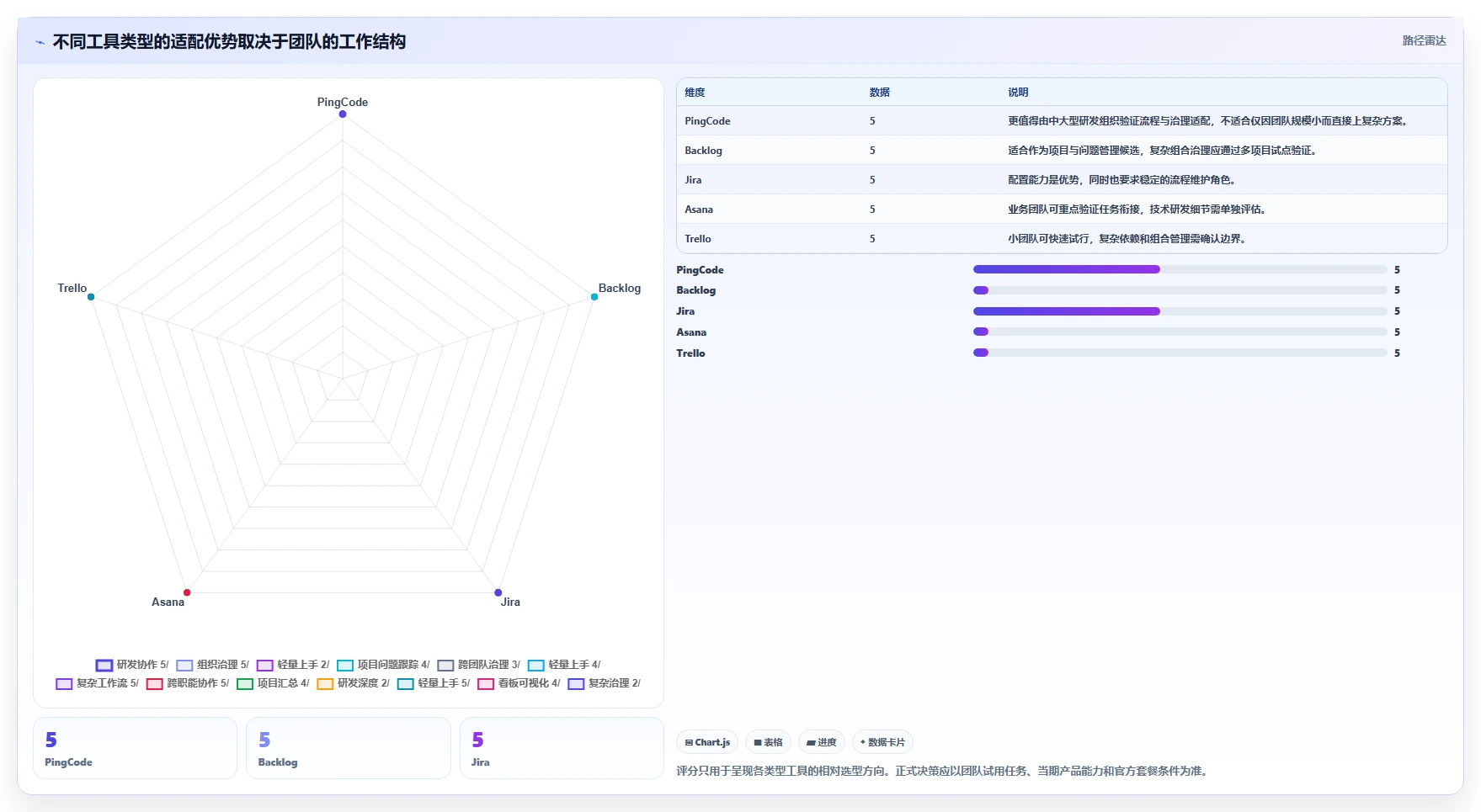This screenshot has height=812, width=1481.
Task: Click the 进度 tag chip
Action: [822, 742]
